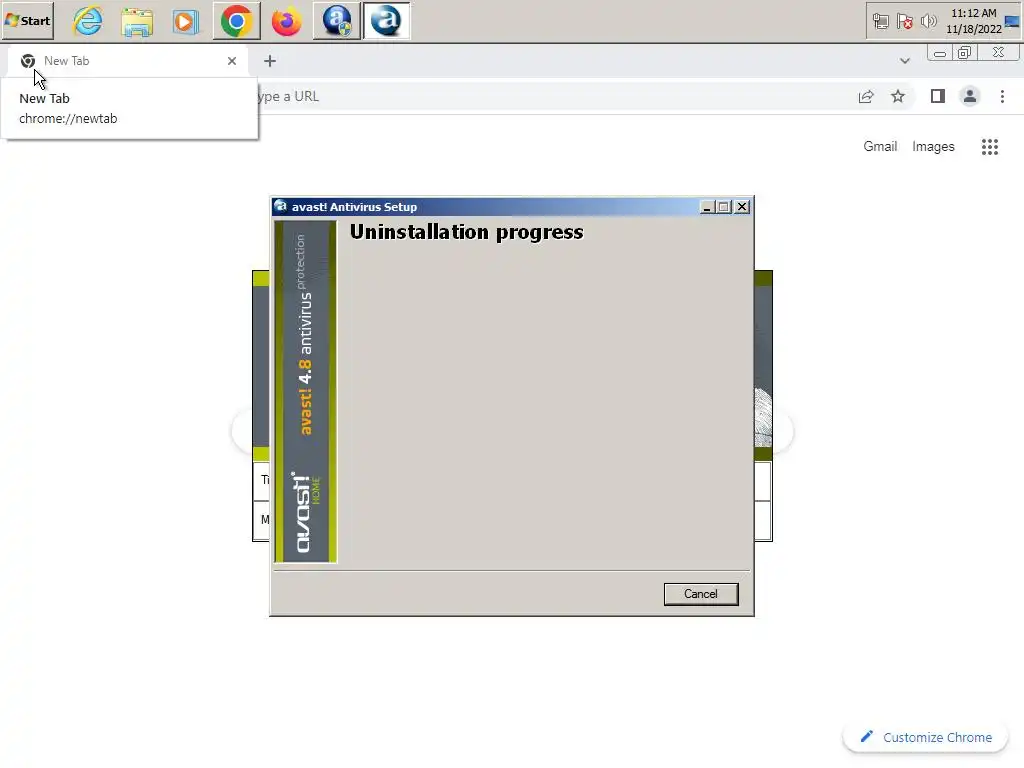1024x768 pixels.
Task: Select avast setup shield taskbar icon
Action: pos(337,21)
